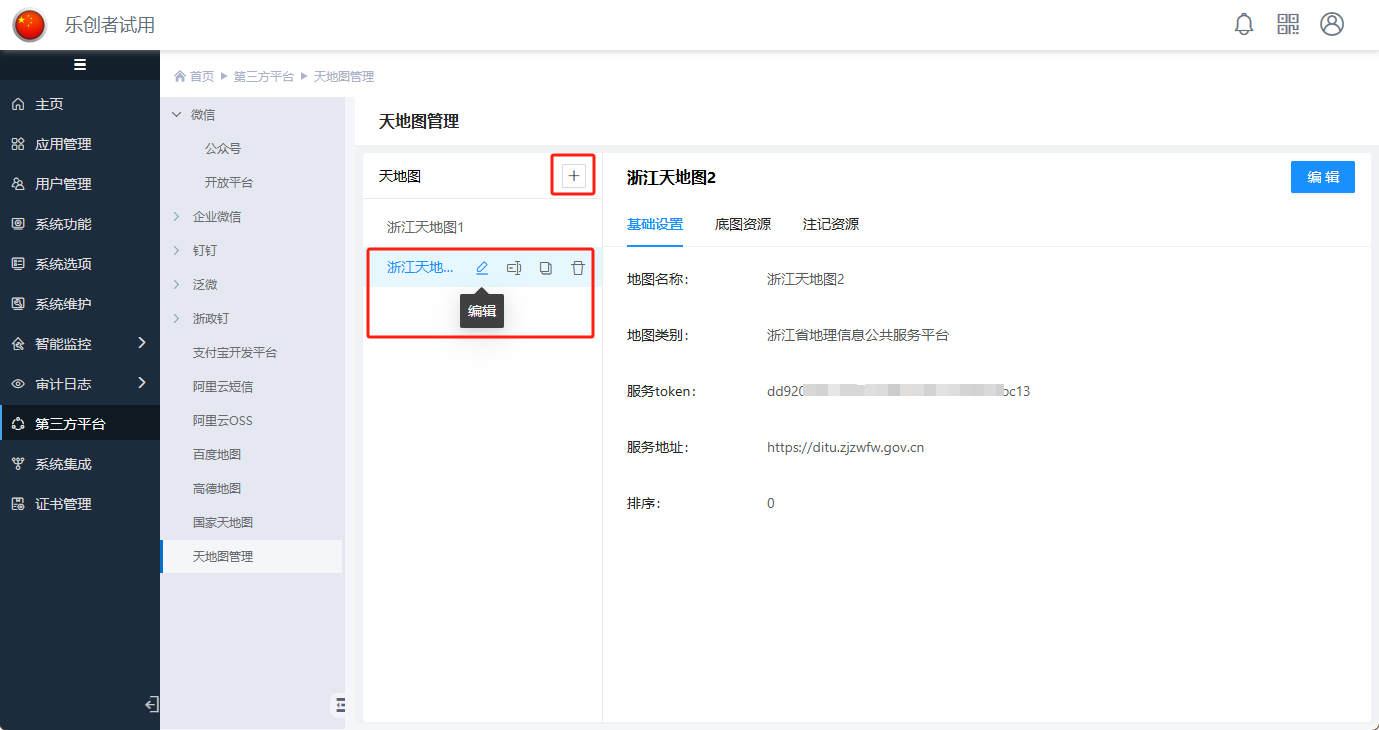
Task: Expand the 企业微信 tree group
Action: tap(177, 217)
